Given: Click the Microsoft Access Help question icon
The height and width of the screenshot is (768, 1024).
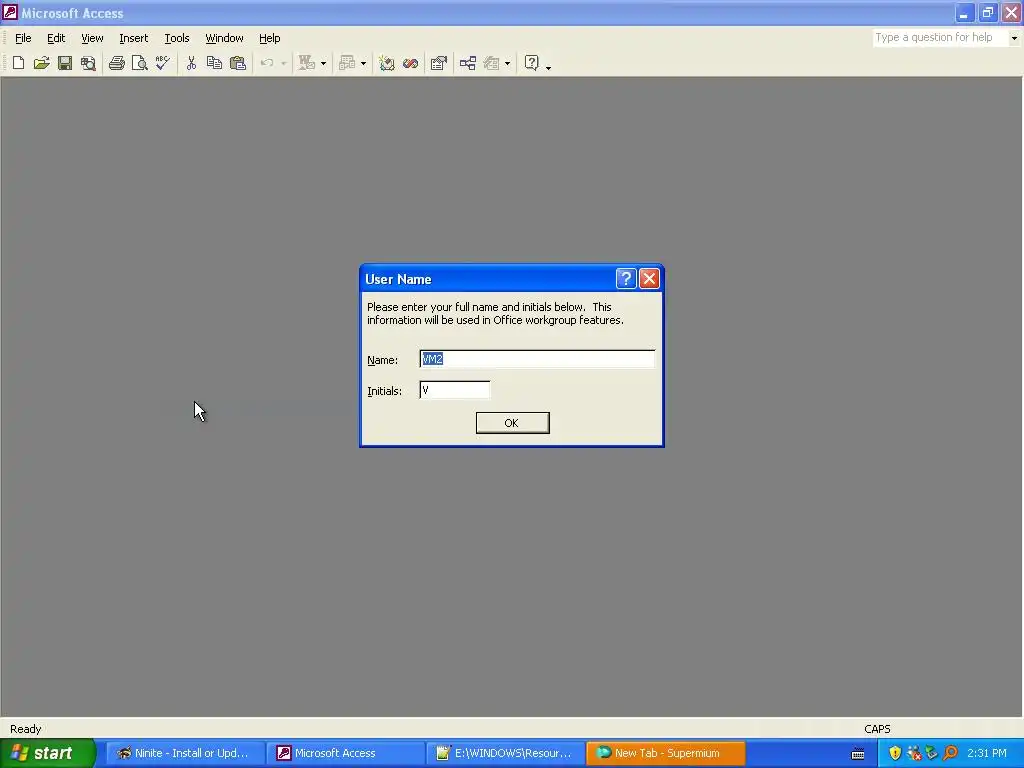Looking at the screenshot, I should (x=532, y=63).
